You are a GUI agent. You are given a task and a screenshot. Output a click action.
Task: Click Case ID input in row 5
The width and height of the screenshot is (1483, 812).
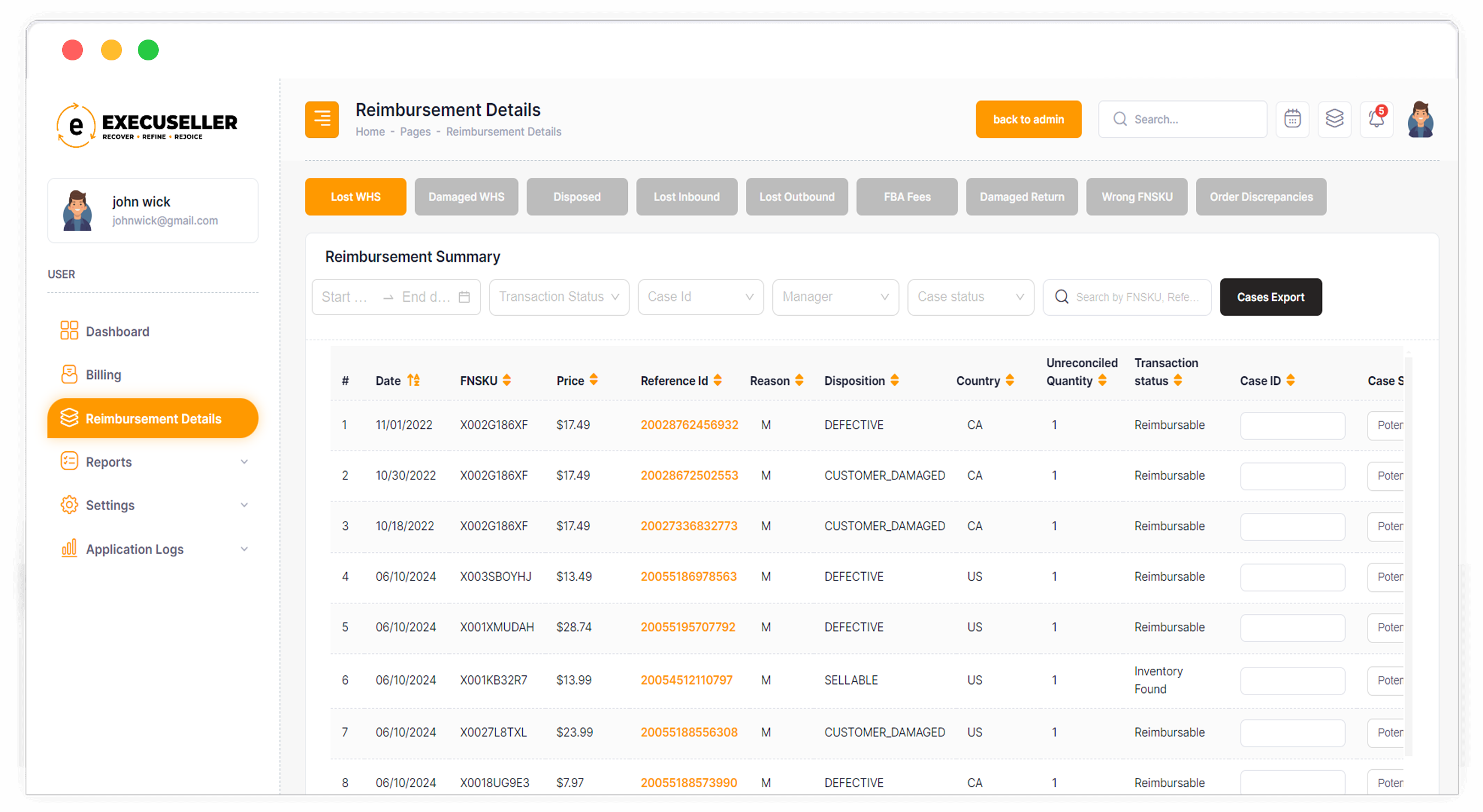point(1292,628)
